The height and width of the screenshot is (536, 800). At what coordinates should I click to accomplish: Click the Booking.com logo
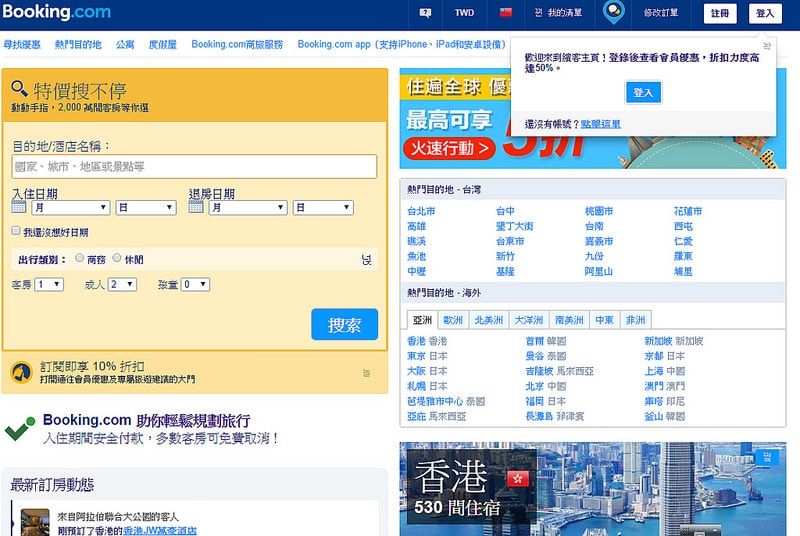click(x=56, y=11)
